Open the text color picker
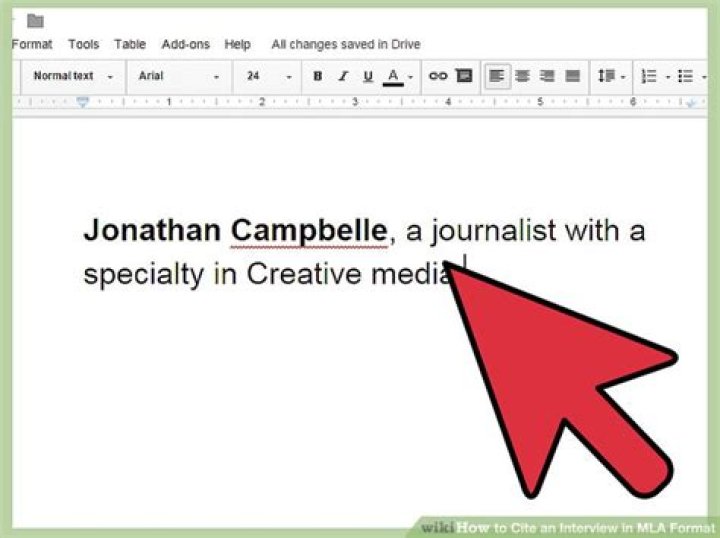 [x=394, y=76]
